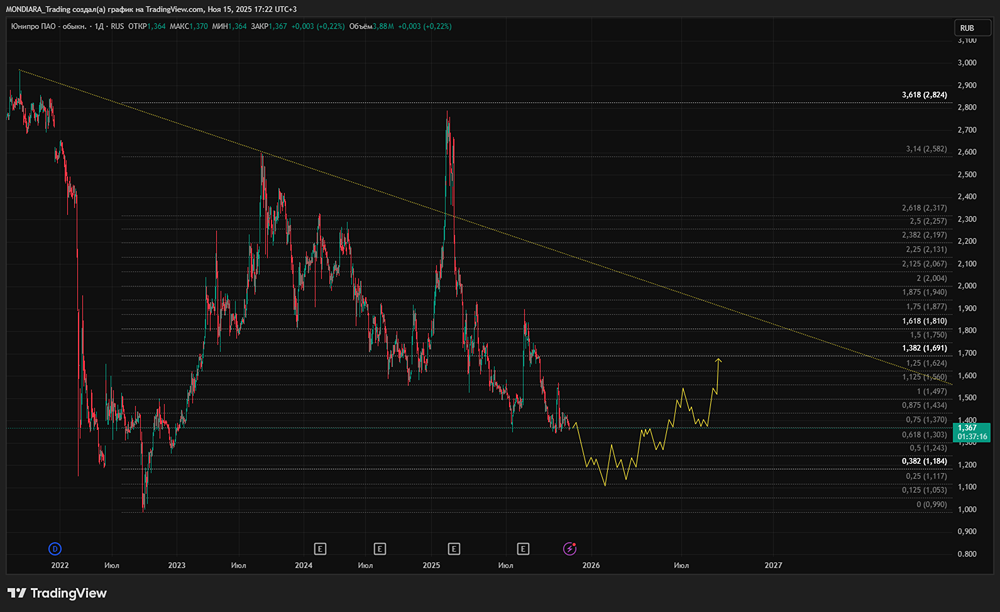
Task: Click the 2023 label on time axis
Action: coord(177,566)
